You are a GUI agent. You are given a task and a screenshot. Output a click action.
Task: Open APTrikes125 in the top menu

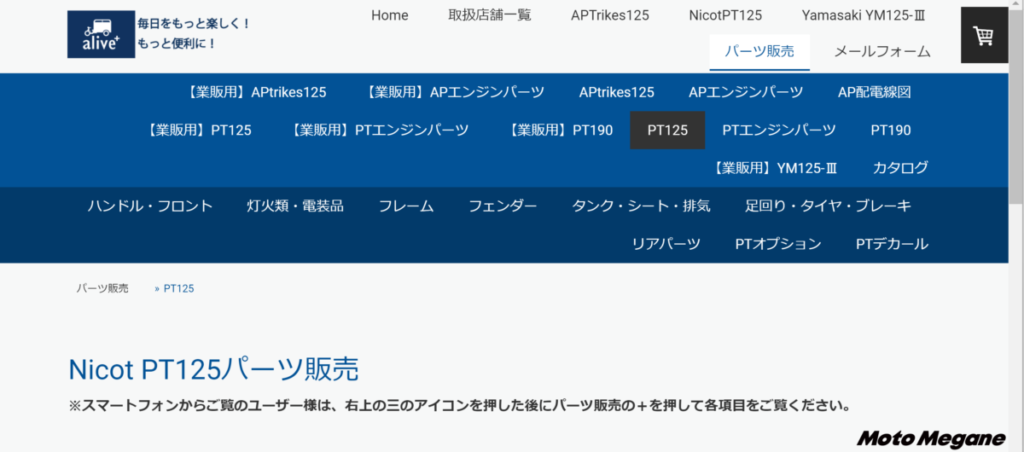[x=610, y=15]
